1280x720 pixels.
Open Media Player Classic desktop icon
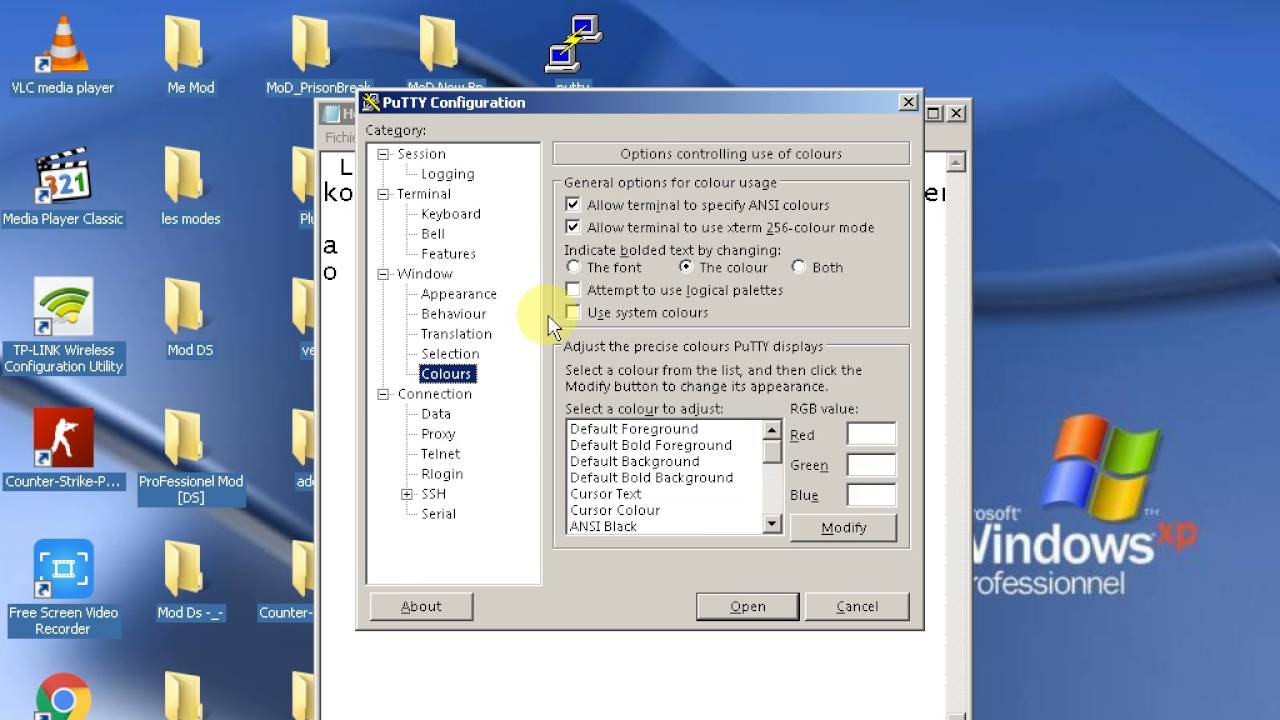point(63,187)
